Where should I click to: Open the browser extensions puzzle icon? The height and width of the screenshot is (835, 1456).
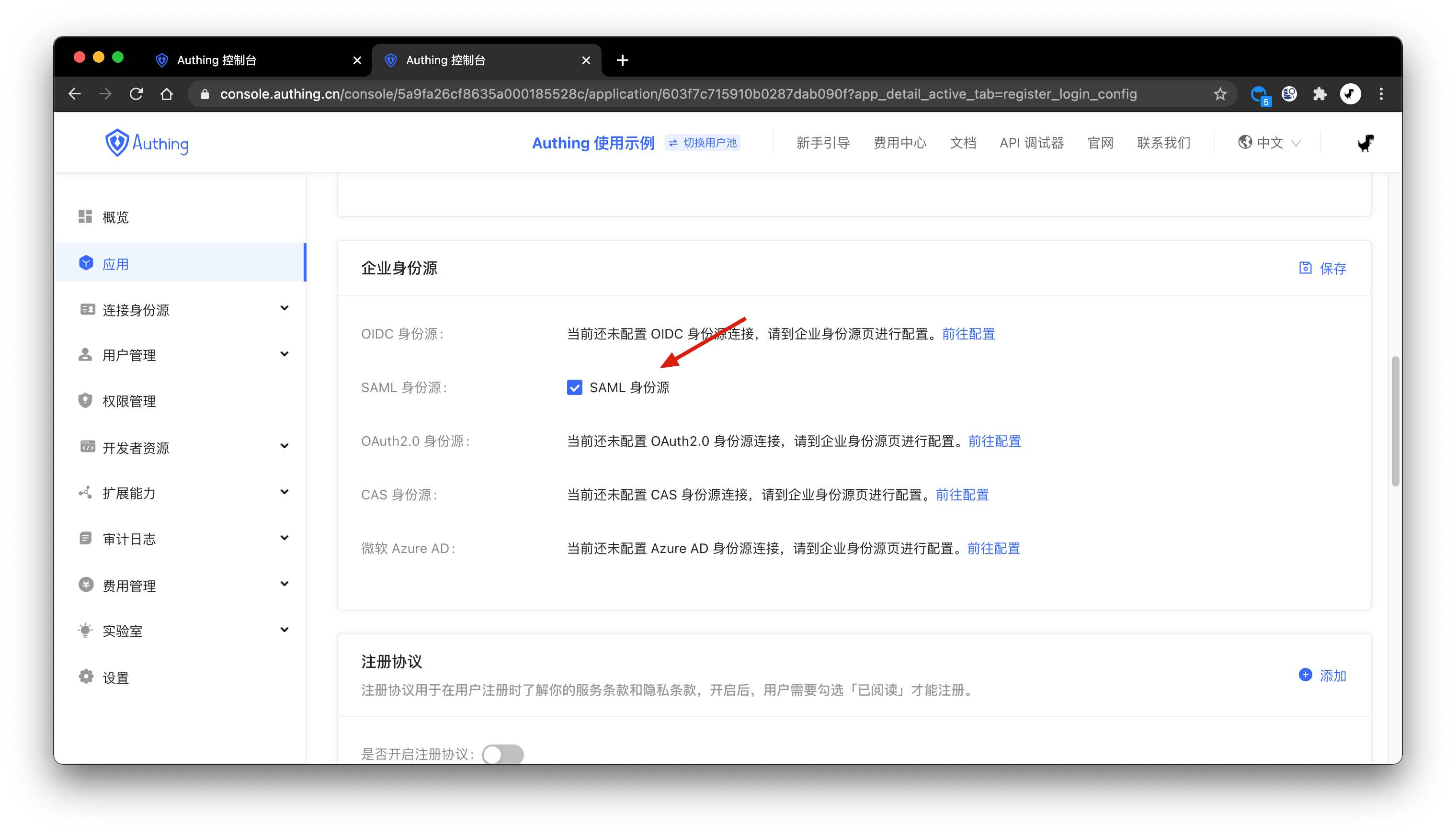coord(1319,94)
